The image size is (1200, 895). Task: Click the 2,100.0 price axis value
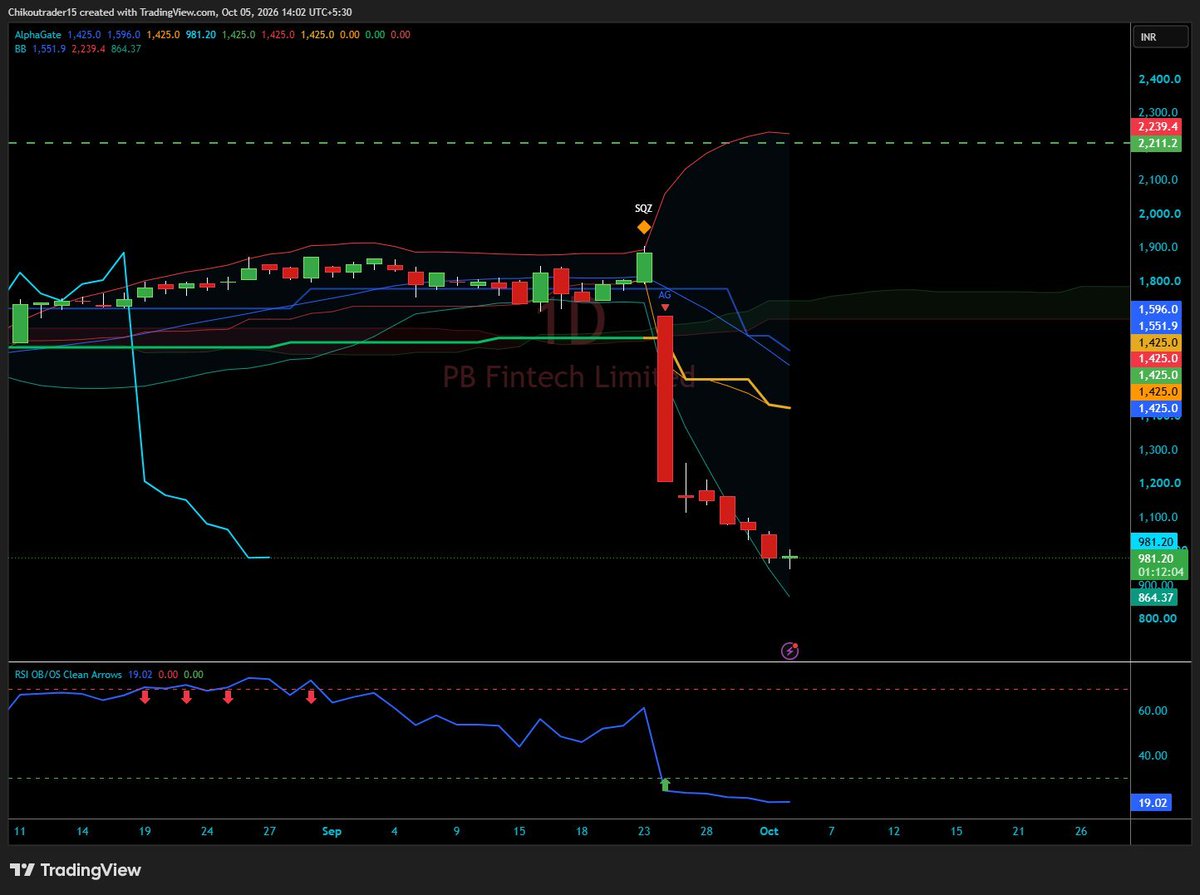click(1160, 180)
